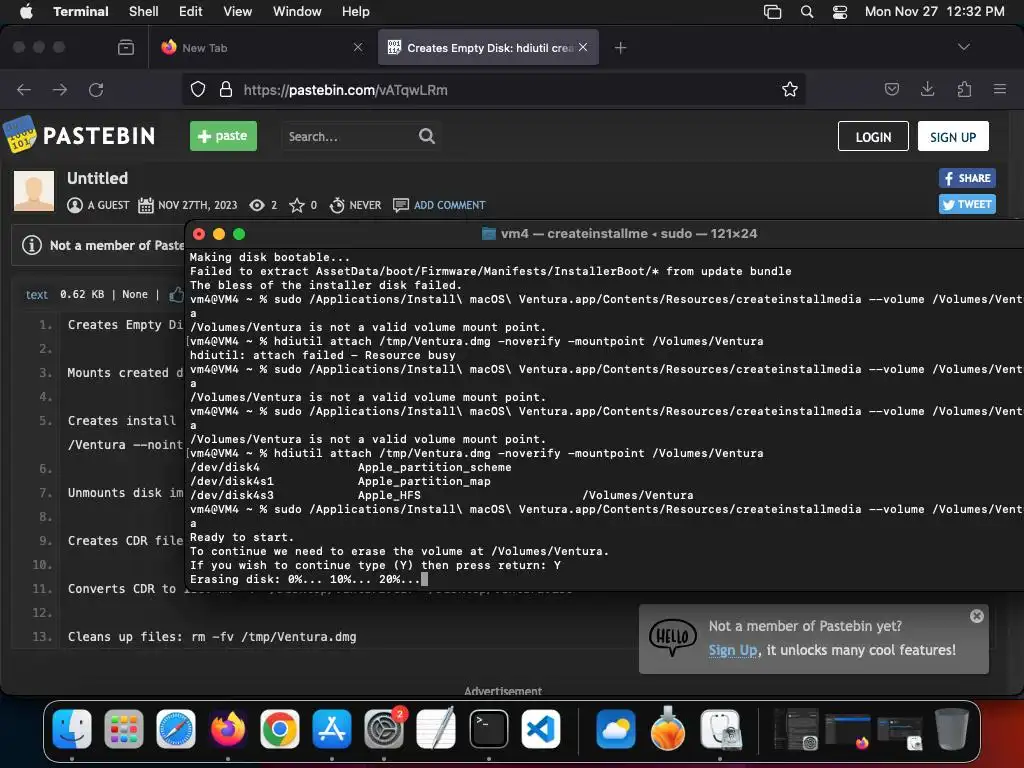Open the Firefox View icon in tab bar
1024x768 pixels.
pyautogui.click(x=126, y=48)
